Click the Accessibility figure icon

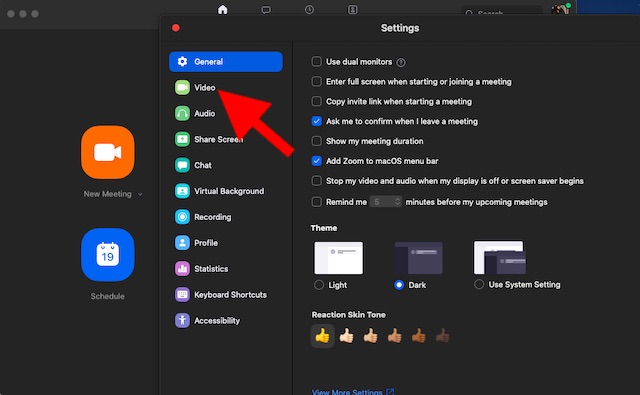point(182,320)
